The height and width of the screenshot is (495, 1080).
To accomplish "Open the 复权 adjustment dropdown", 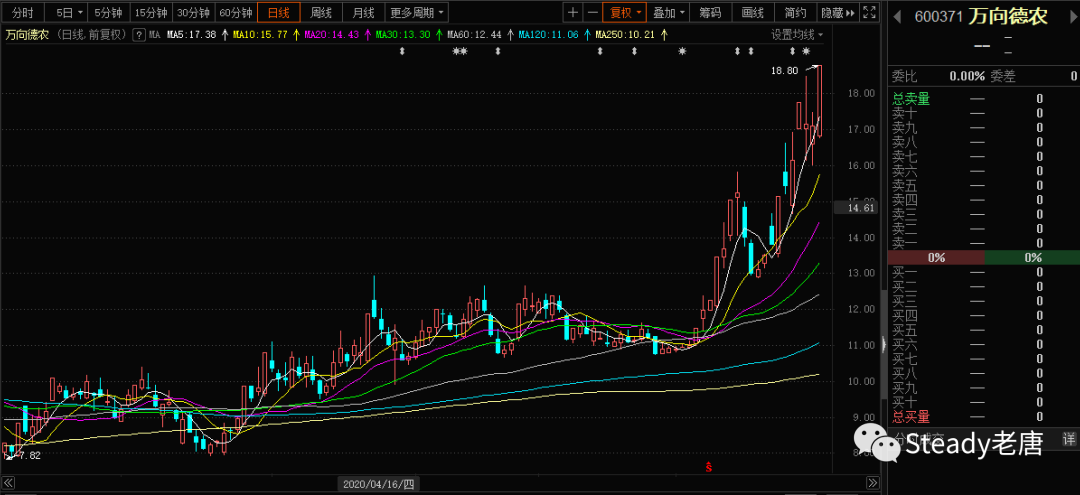I will (626, 13).
